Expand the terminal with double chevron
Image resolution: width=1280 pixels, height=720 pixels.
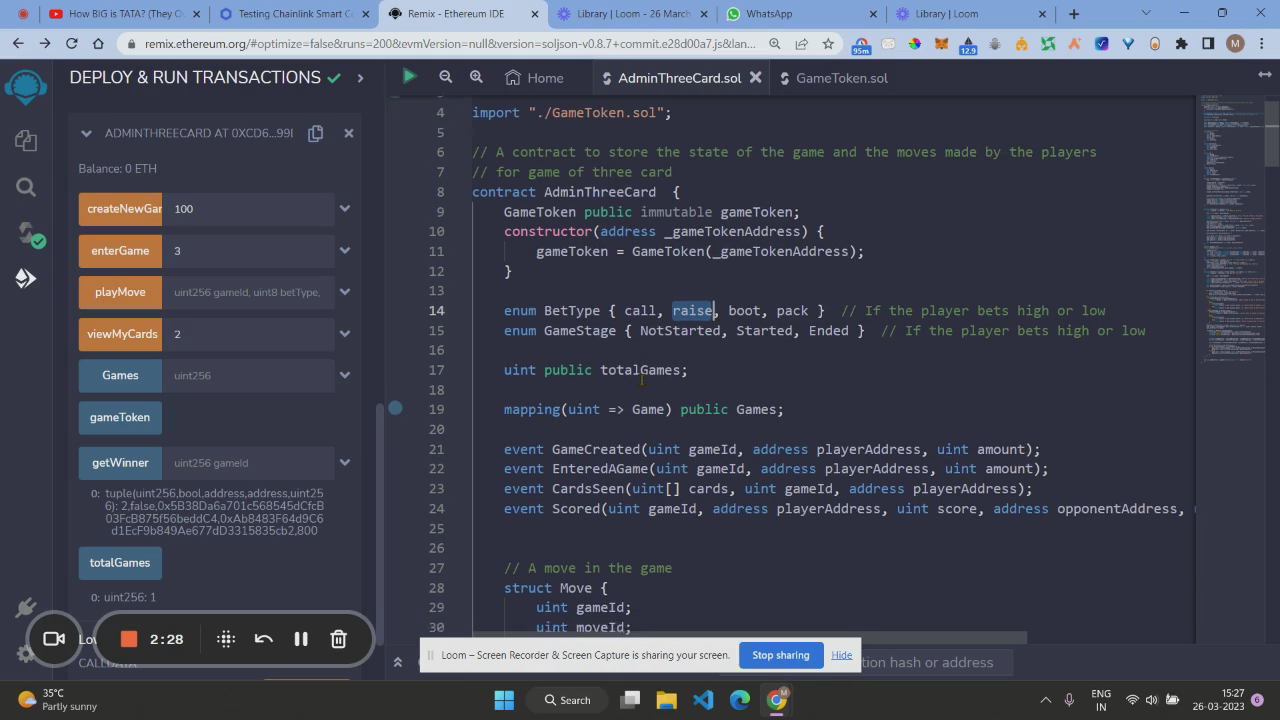pyautogui.click(x=398, y=662)
